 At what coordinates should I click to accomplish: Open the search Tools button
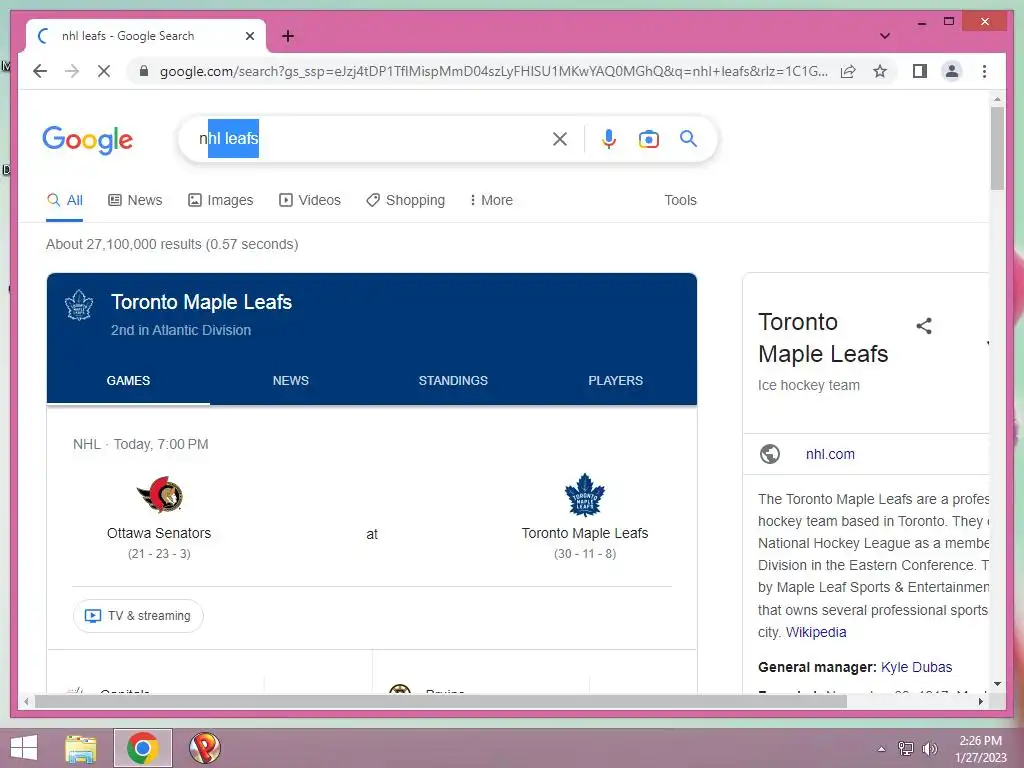pyautogui.click(x=680, y=200)
